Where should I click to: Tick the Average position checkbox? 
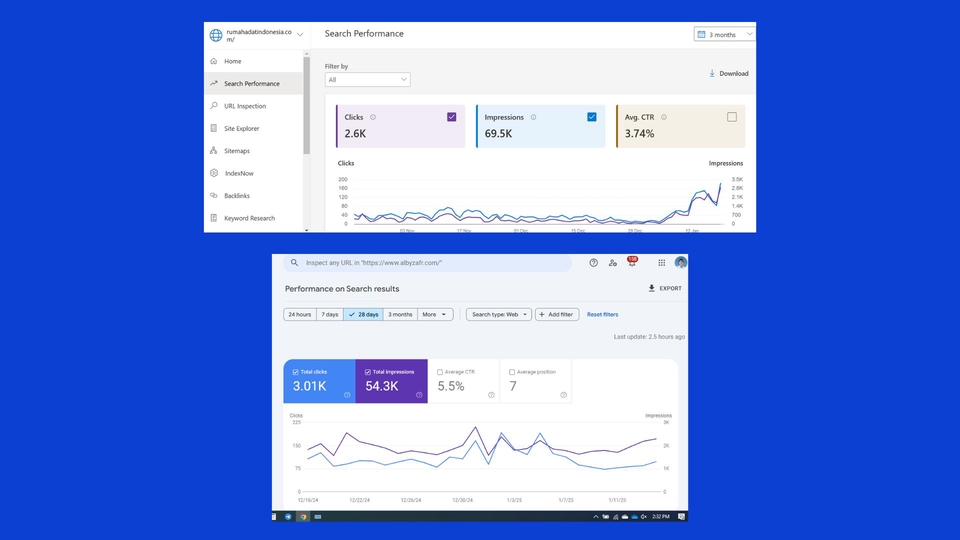[512, 372]
